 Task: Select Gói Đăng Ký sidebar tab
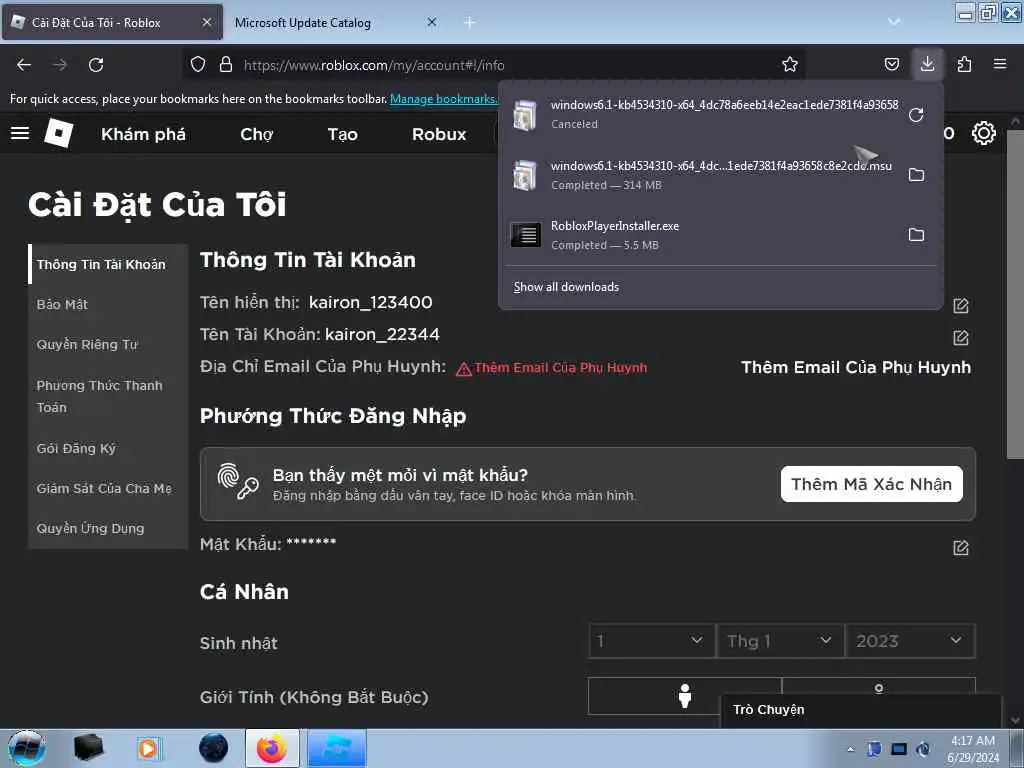tap(108, 448)
